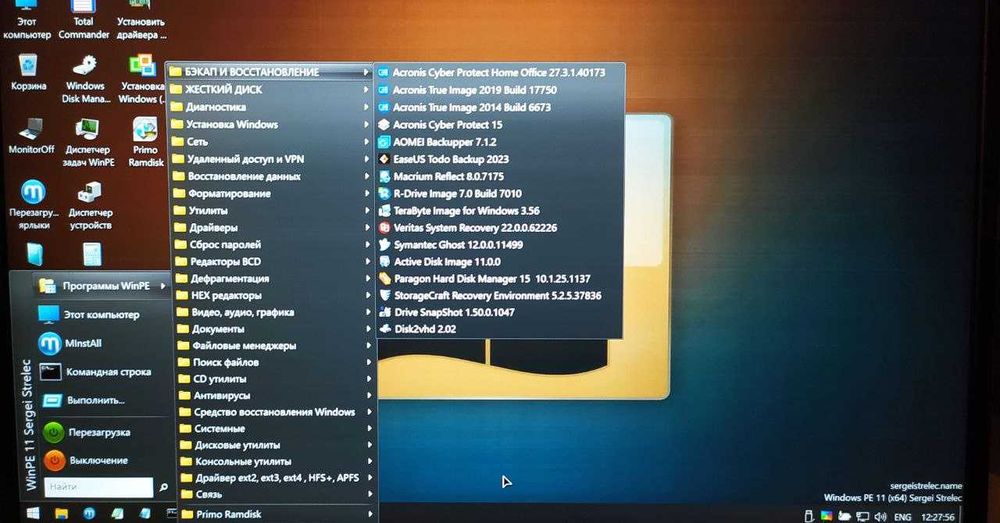The width and height of the screenshot is (1000, 523).
Task: Click the Windows Start button on taskbar
Action: pos(32,513)
